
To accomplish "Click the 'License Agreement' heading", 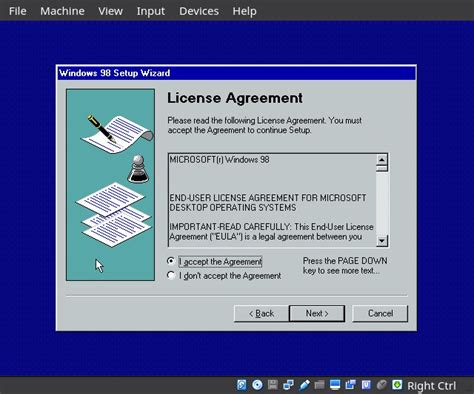I will (235, 98).
